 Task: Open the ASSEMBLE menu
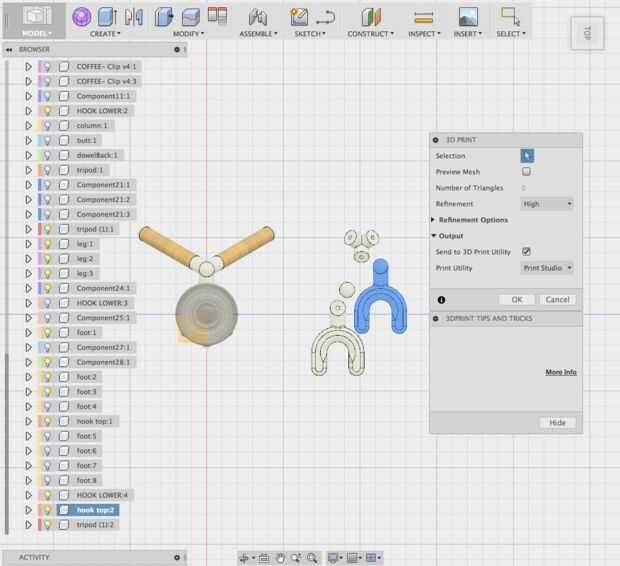[258, 34]
